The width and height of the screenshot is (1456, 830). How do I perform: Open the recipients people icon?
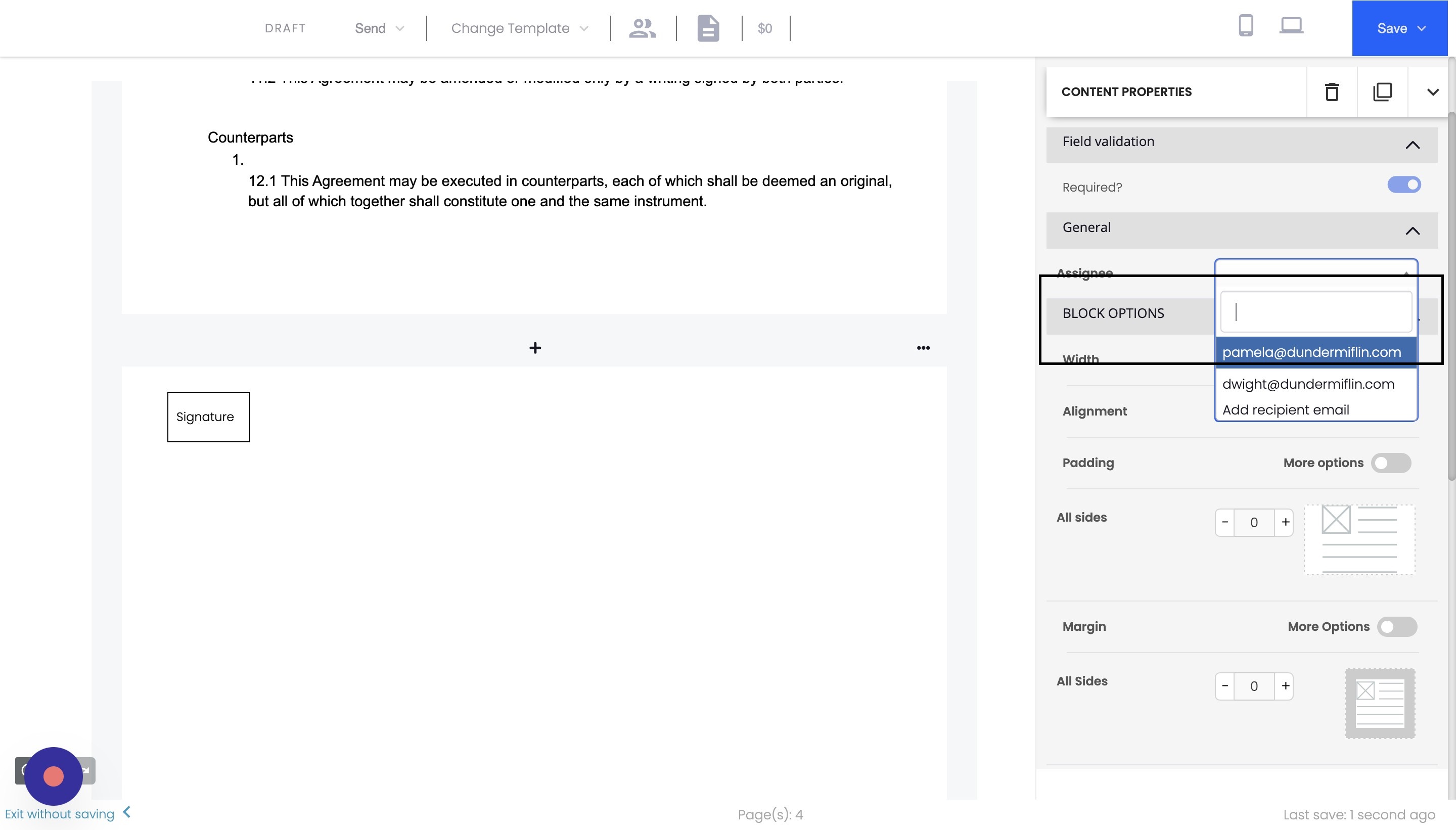click(642, 28)
